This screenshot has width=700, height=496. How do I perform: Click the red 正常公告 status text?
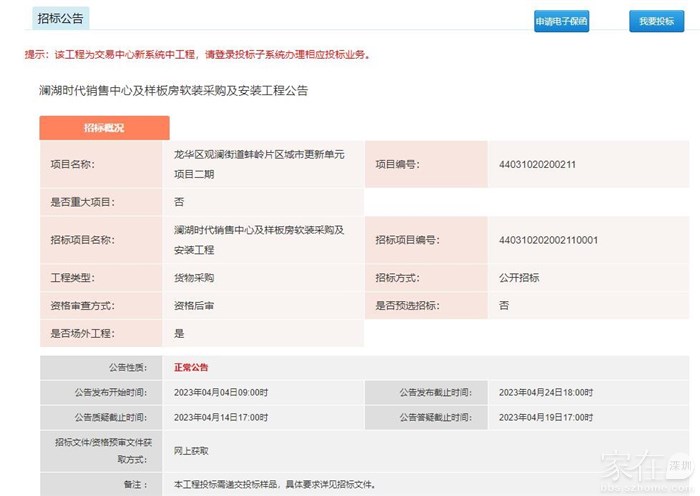click(x=191, y=367)
